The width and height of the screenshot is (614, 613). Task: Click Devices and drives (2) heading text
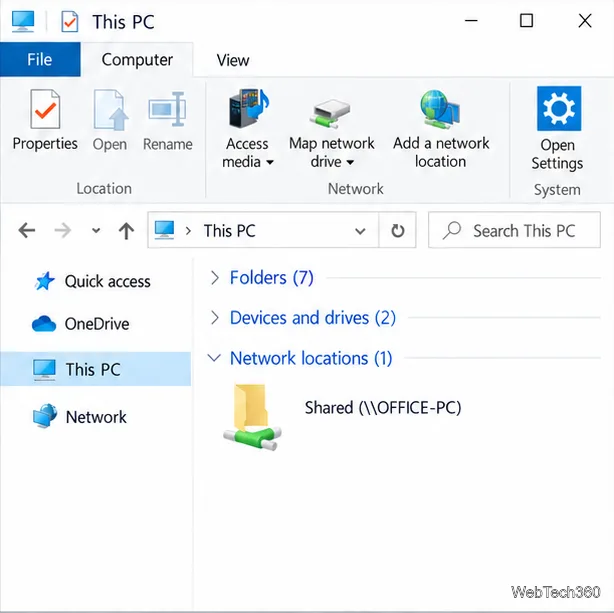point(312,318)
